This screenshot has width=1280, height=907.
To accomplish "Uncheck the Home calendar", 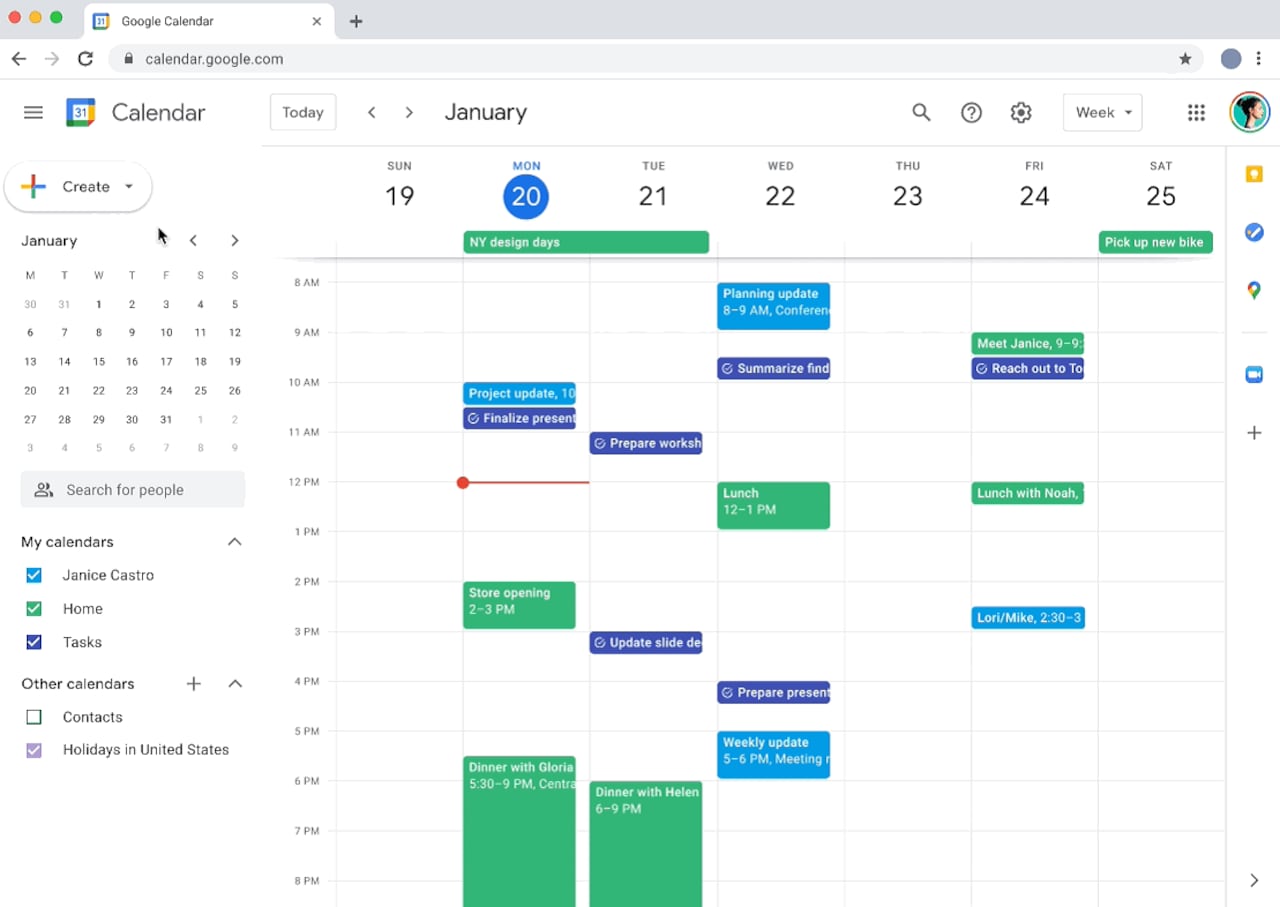I will coord(34,608).
